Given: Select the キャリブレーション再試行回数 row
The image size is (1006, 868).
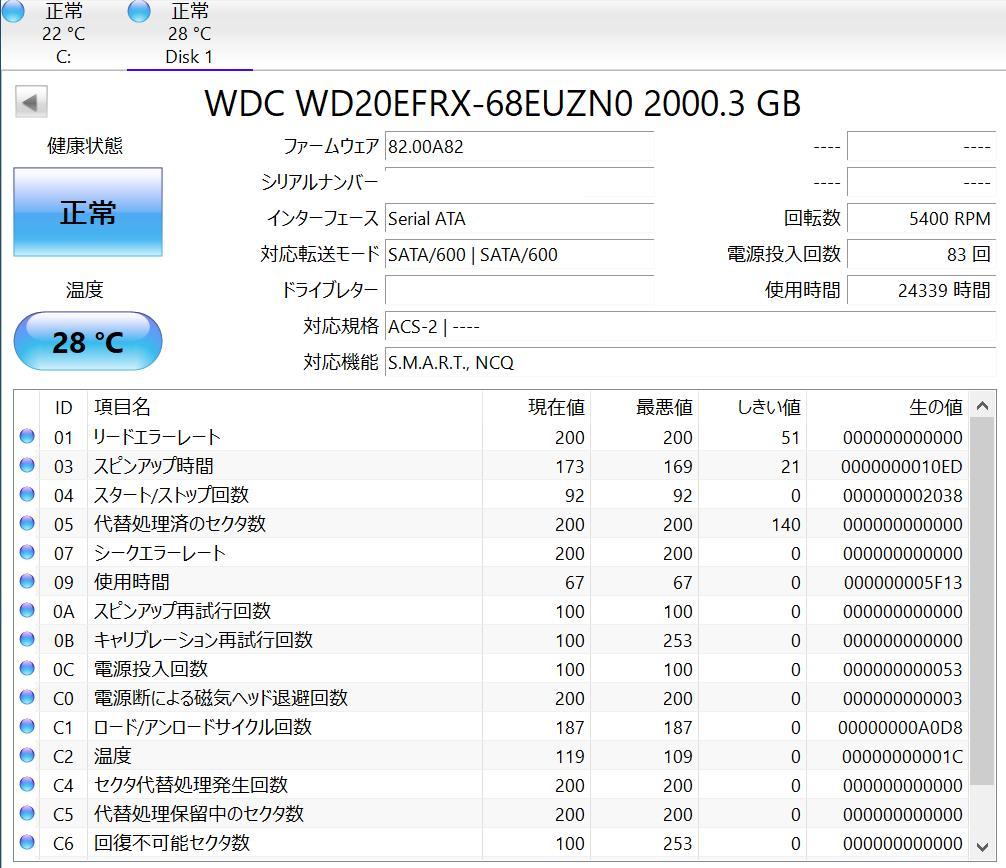Looking at the screenshot, I should (491, 640).
